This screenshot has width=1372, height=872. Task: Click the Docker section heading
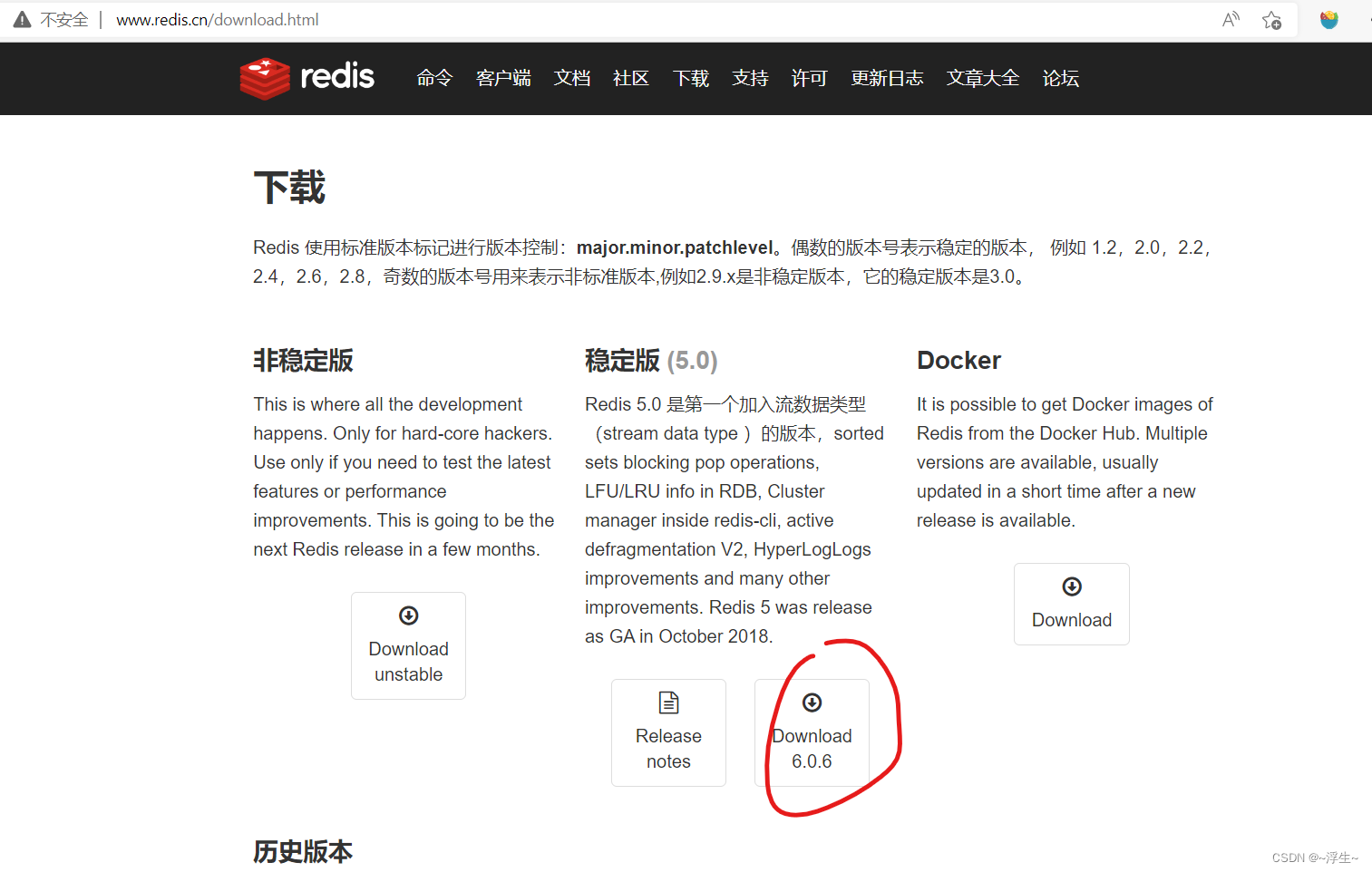(958, 360)
